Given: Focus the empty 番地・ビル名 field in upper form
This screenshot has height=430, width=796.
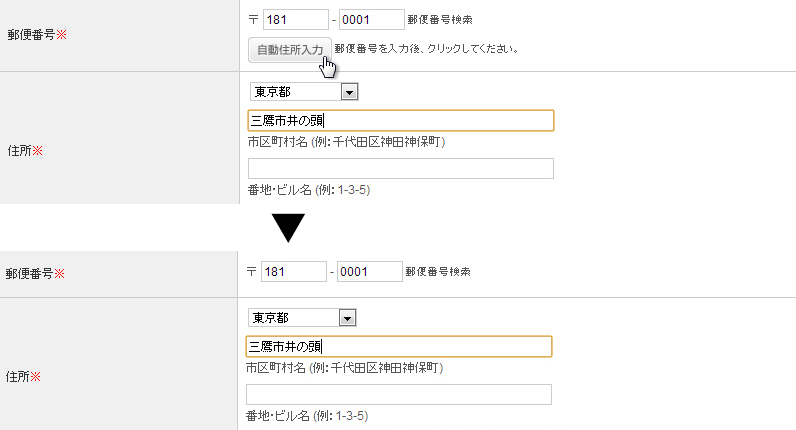Looking at the screenshot, I should point(401,168).
